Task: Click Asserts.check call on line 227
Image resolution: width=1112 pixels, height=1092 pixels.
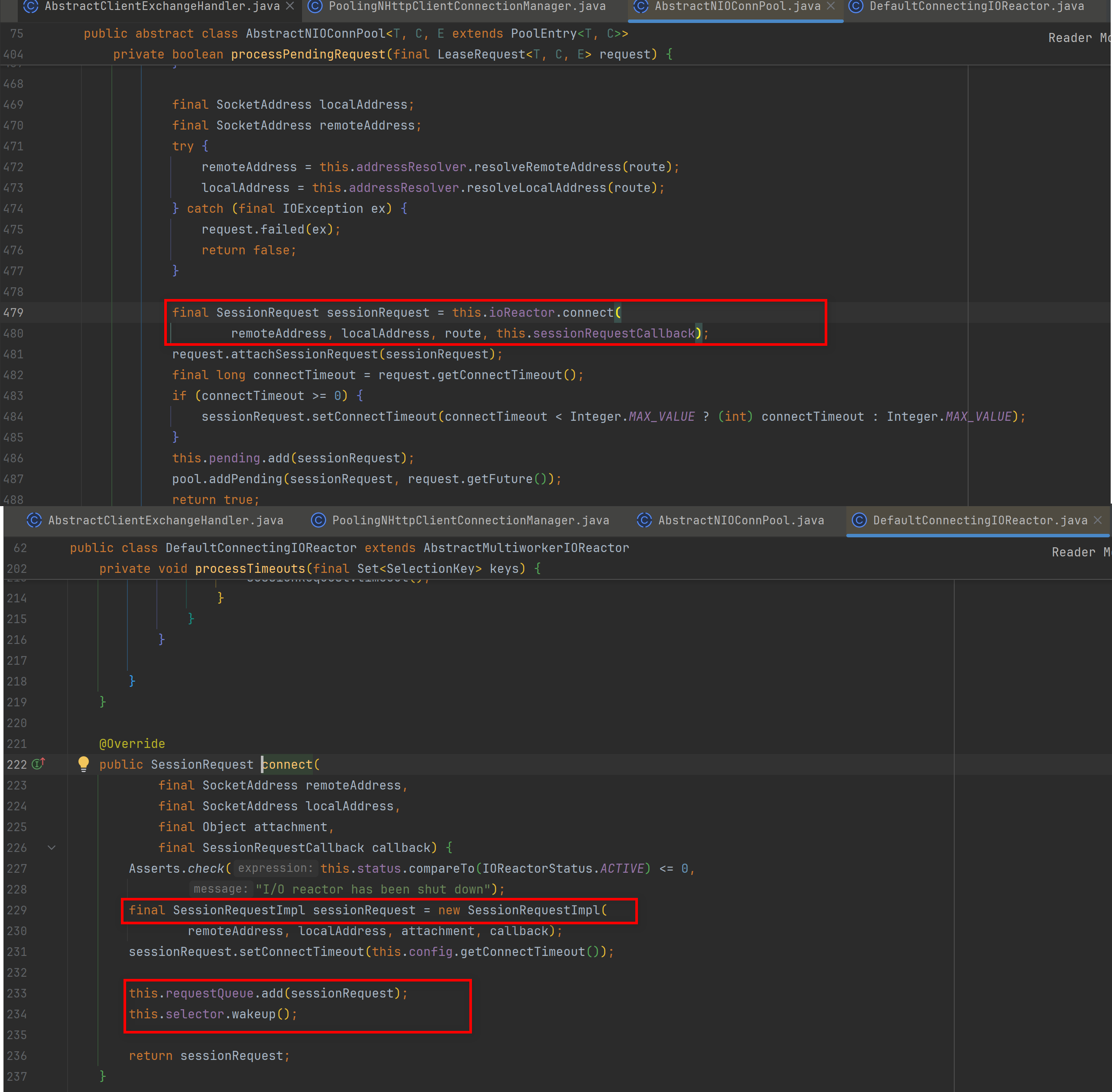Action: 177,868
